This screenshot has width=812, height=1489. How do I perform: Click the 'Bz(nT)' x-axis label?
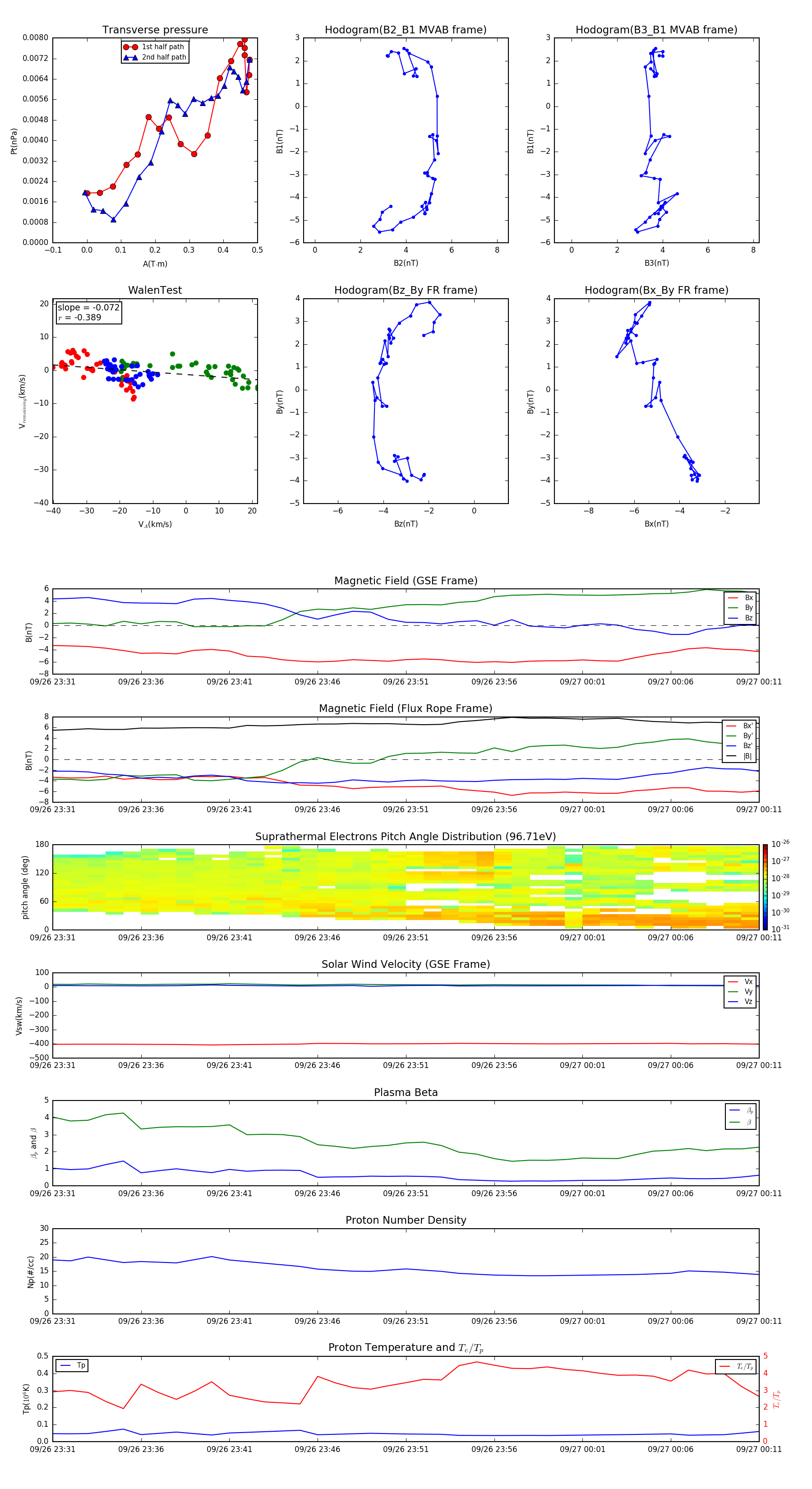(406, 524)
